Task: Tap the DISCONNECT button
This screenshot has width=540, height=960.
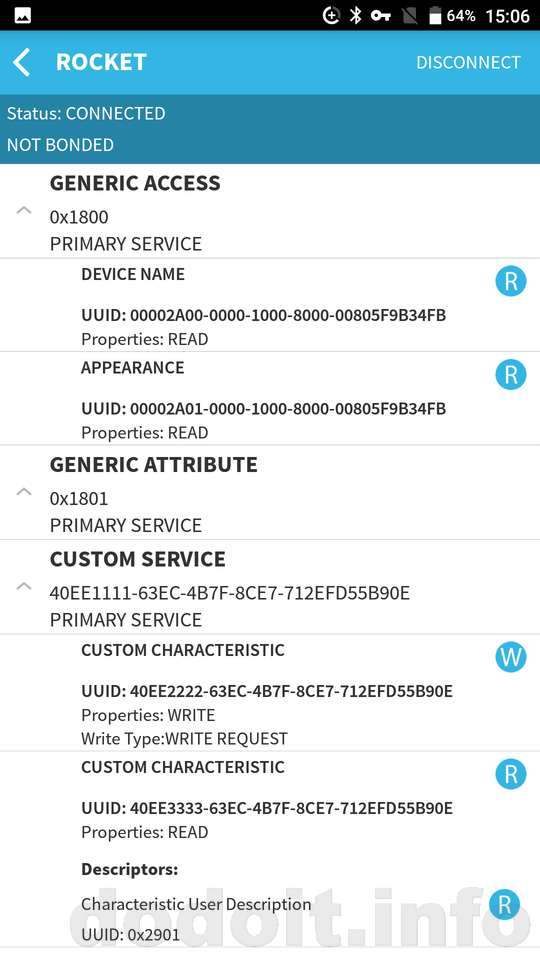Action: (x=468, y=62)
